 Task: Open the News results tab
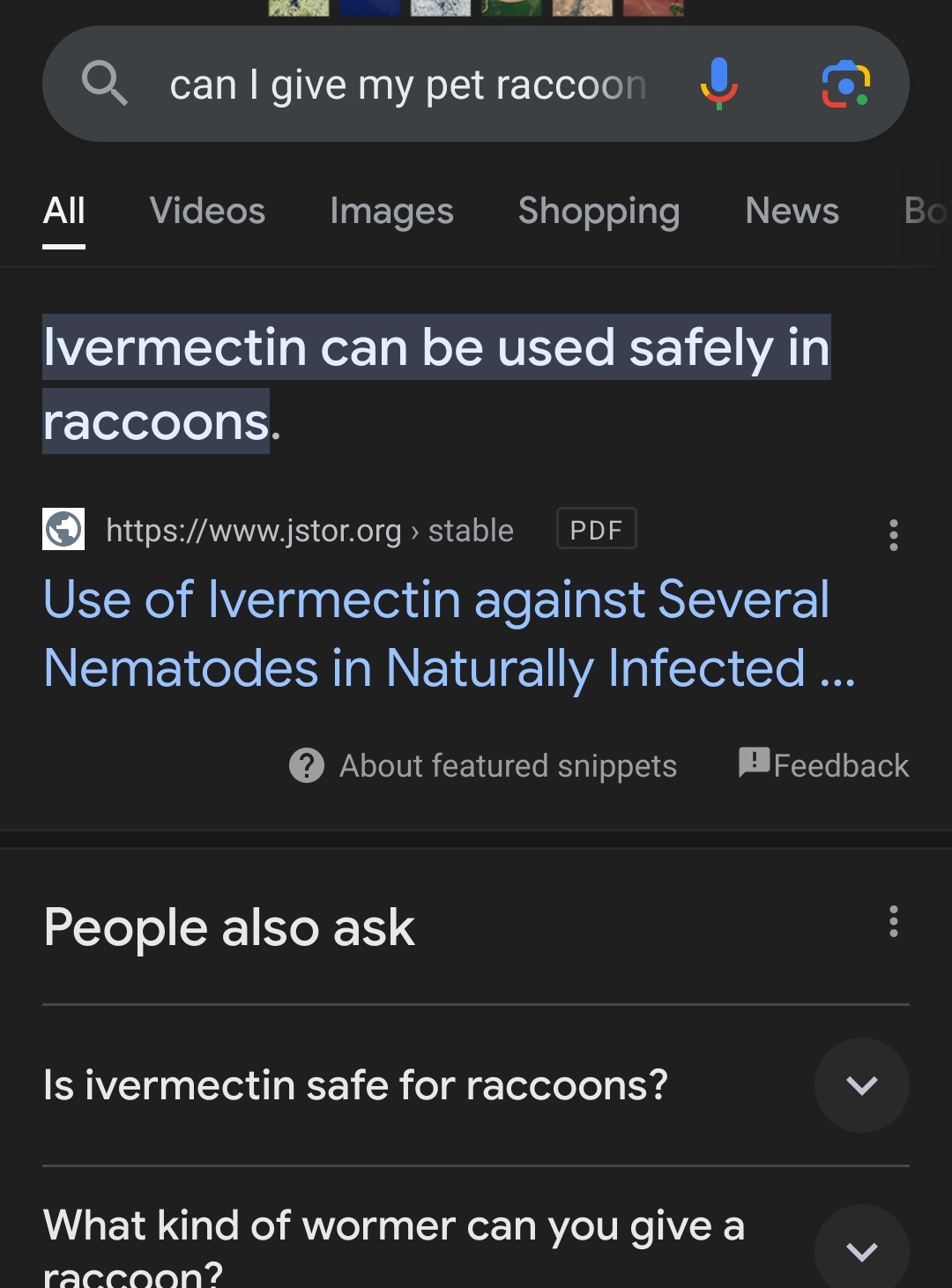tap(792, 212)
